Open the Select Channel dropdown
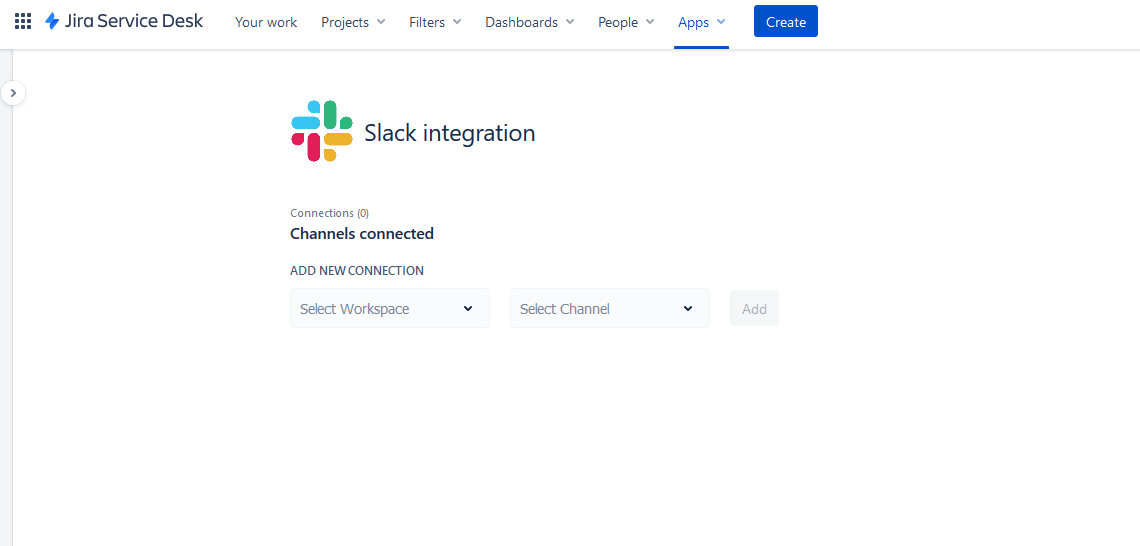Viewport: 1140px width, 546px height. [610, 308]
